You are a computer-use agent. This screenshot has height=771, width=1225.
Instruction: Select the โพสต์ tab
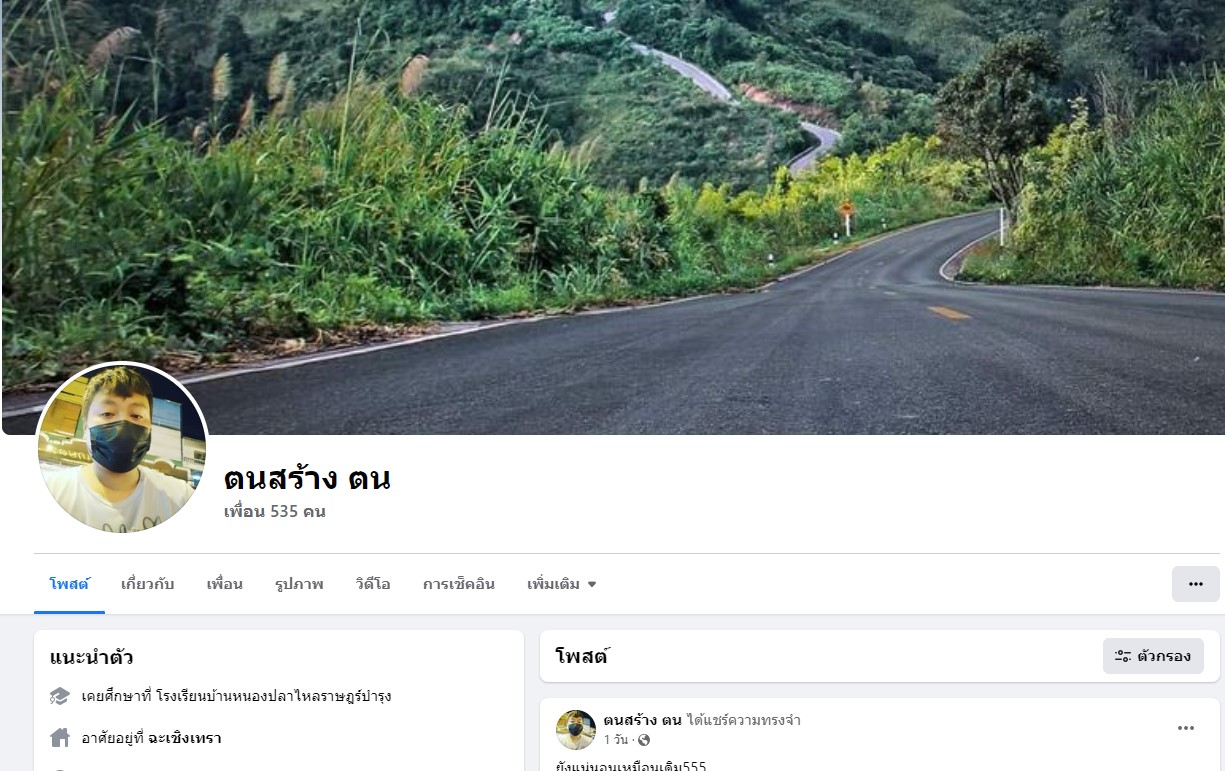(x=69, y=584)
